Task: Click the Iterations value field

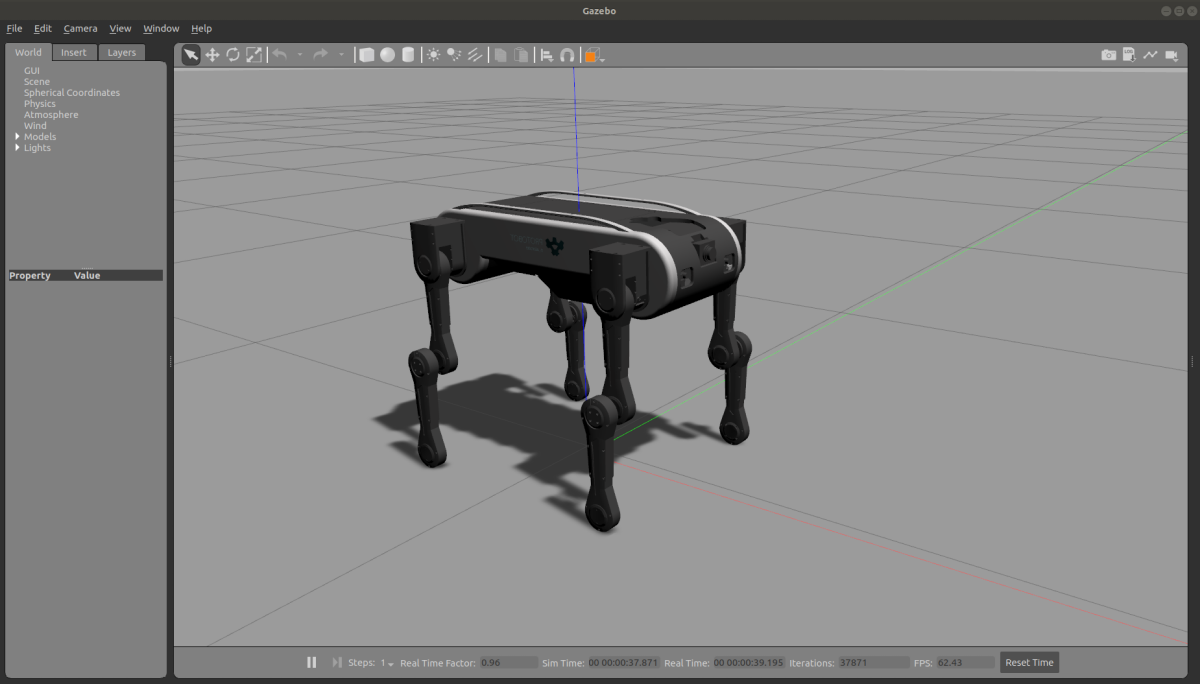Action: (873, 663)
